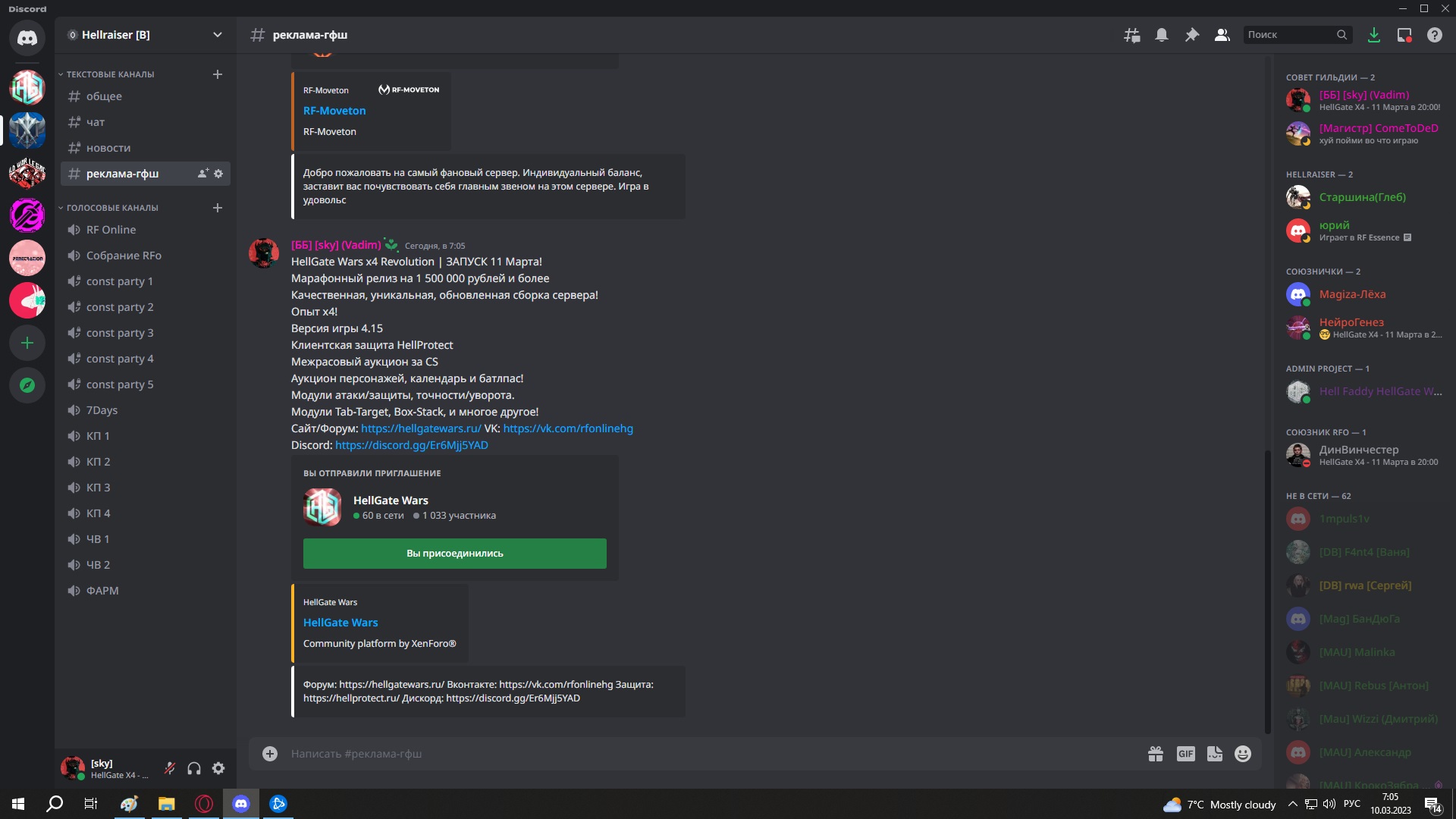Join the RF Online voice channel
1456x819 pixels.
[146, 230]
